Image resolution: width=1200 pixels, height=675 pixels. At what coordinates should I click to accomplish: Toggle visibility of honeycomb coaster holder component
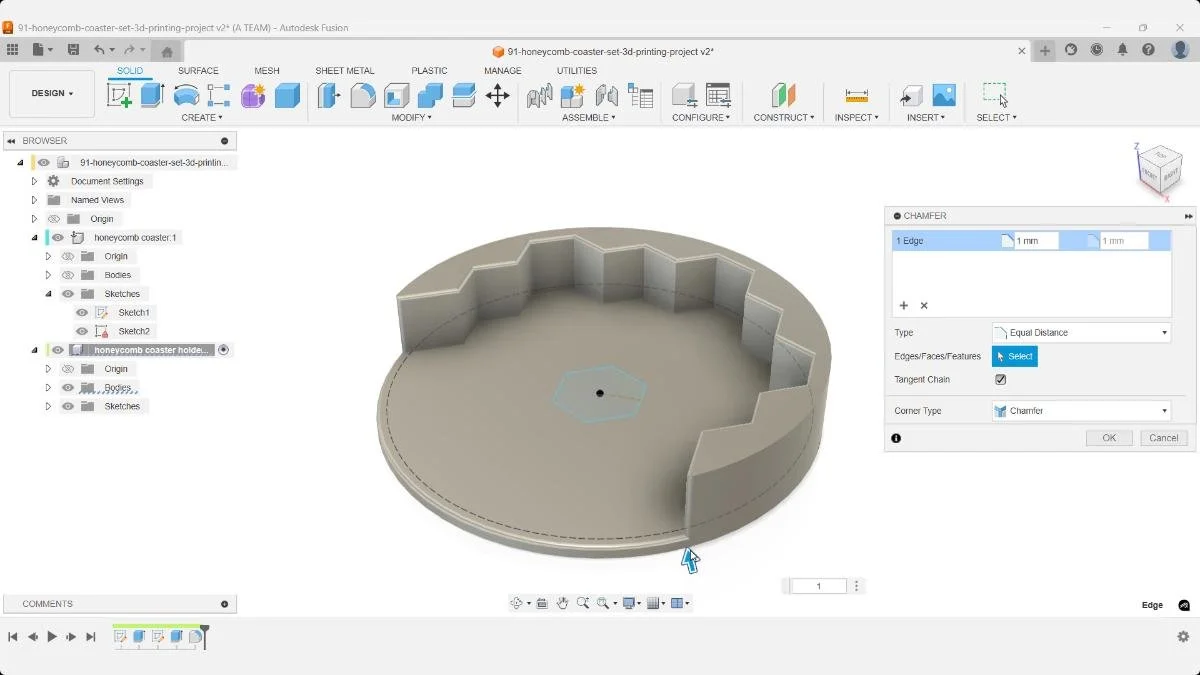(x=58, y=350)
